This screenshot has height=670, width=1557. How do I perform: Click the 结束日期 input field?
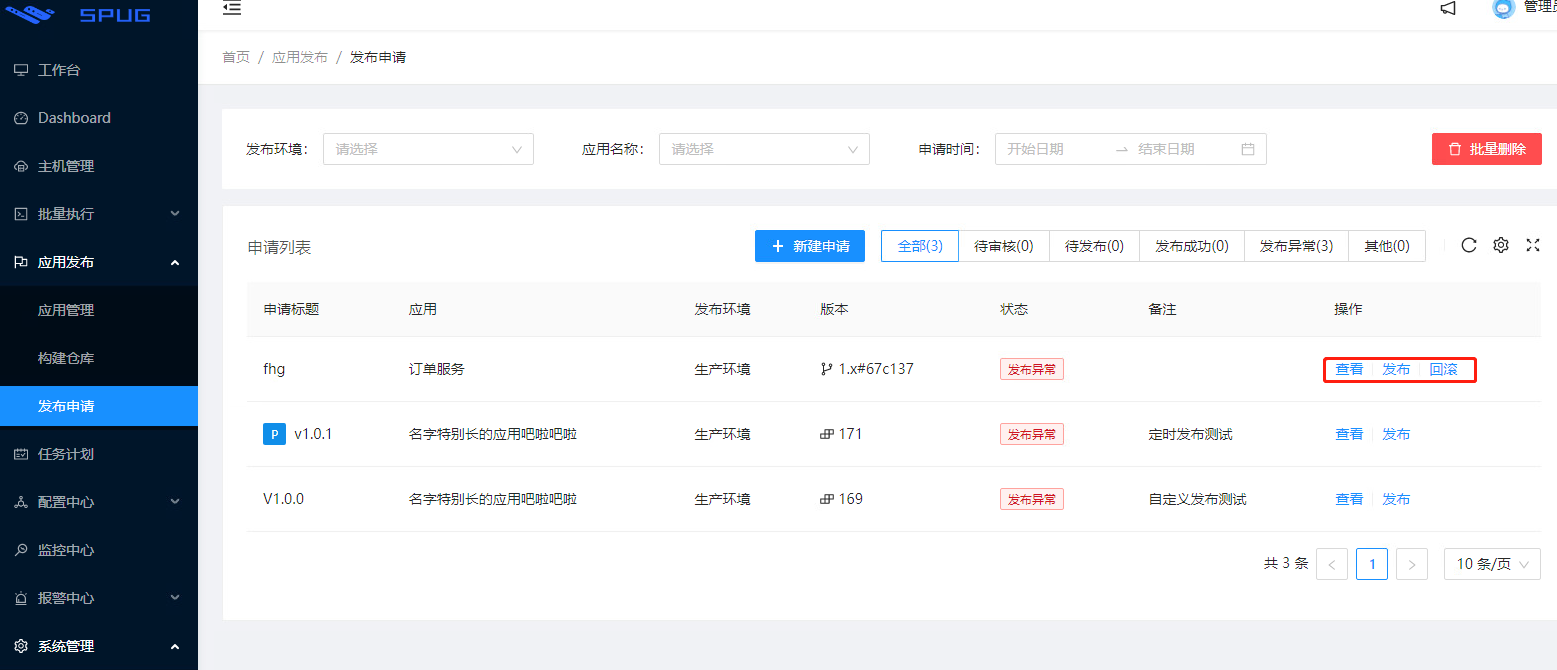point(1185,149)
